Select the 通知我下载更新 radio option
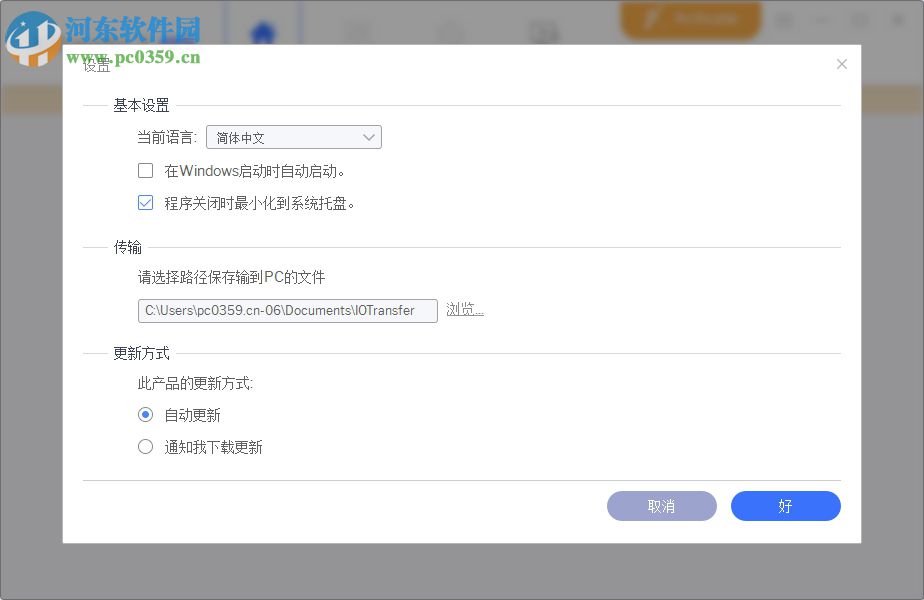 [x=145, y=447]
